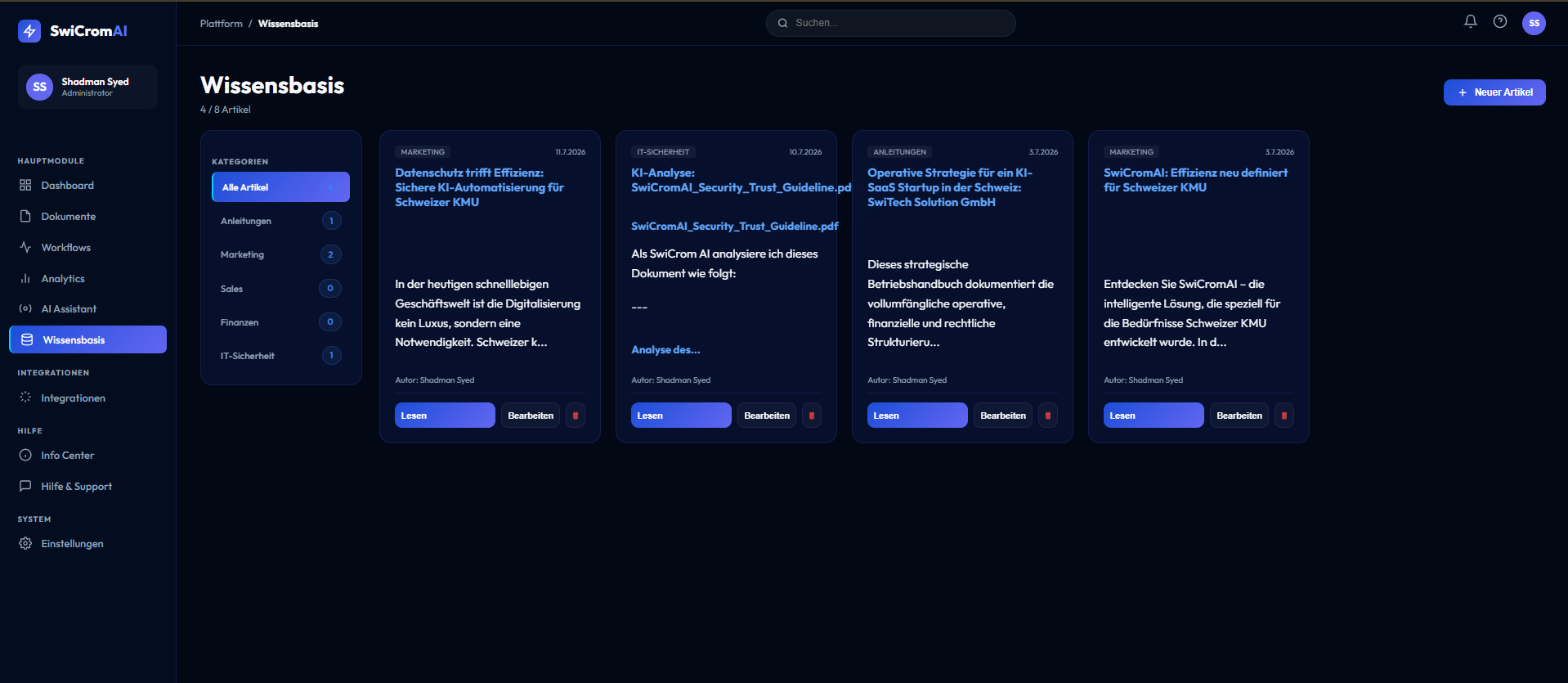This screenshot has width=1568, height=683.
Task: Select Wissensbasis in the sidebar
Action: click(87, 339)
